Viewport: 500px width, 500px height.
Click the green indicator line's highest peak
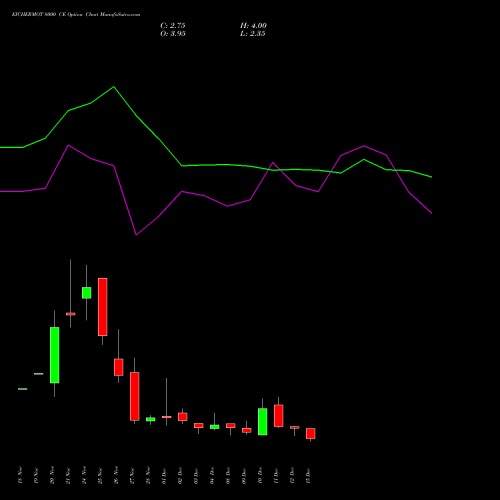click(114, 87)
